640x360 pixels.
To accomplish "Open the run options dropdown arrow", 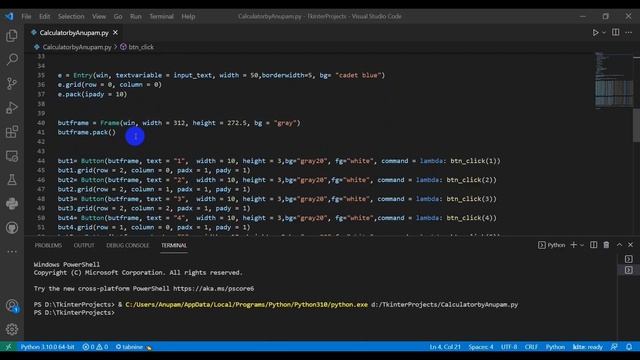I will [x=604, y=33].
